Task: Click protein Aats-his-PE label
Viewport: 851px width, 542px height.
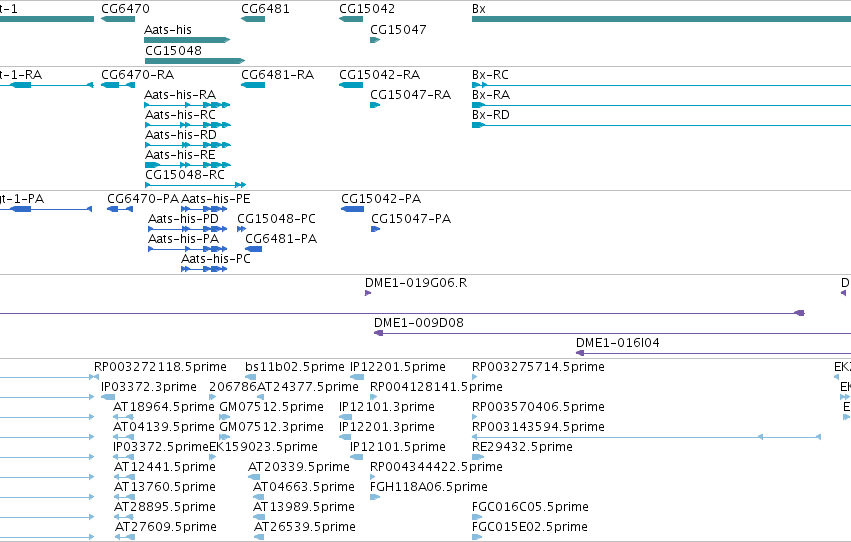Action: (215, 199)
